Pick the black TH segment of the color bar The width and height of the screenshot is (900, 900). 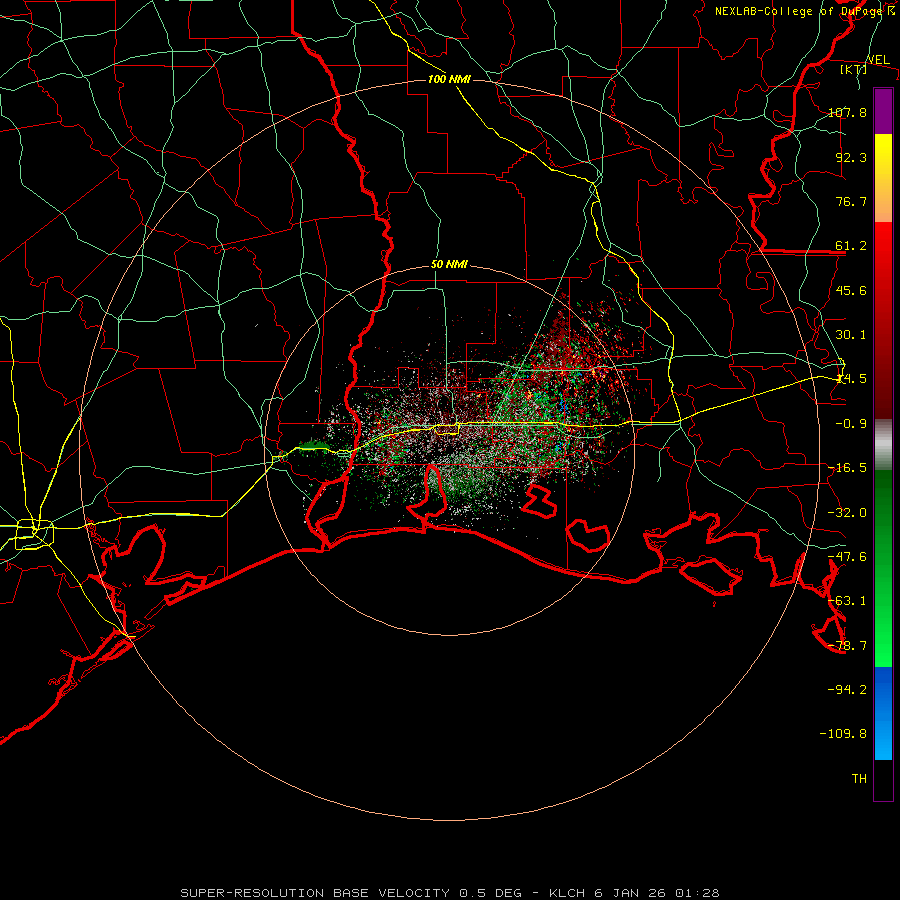[x=883, y=779]
